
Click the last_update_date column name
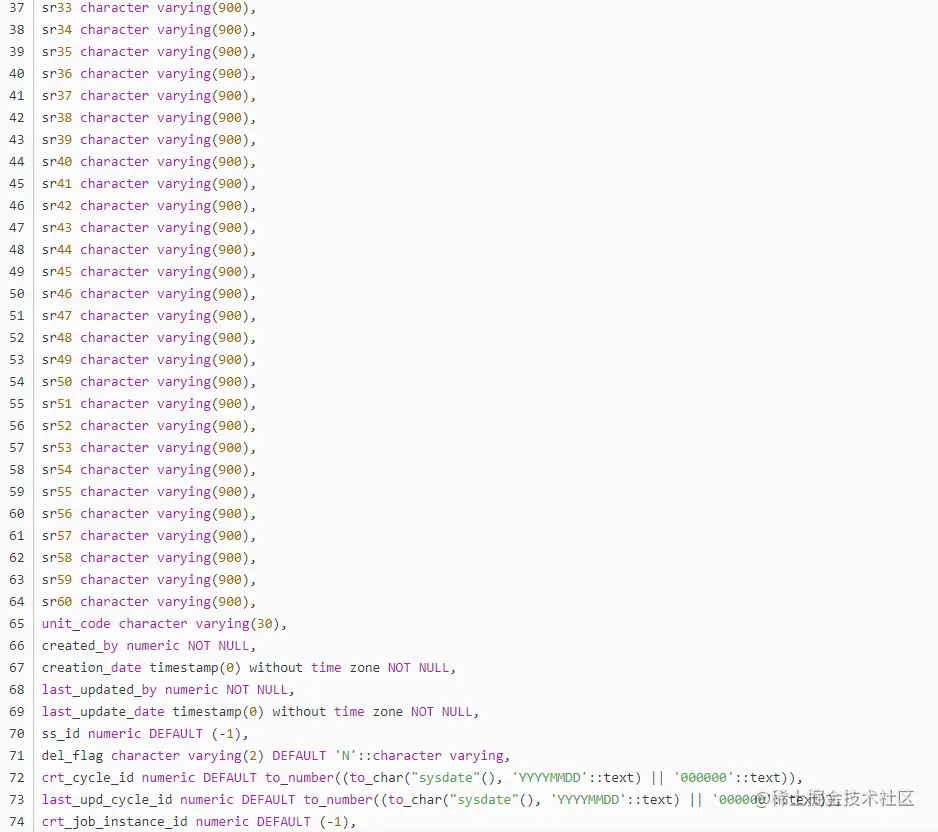click(103, 712)
